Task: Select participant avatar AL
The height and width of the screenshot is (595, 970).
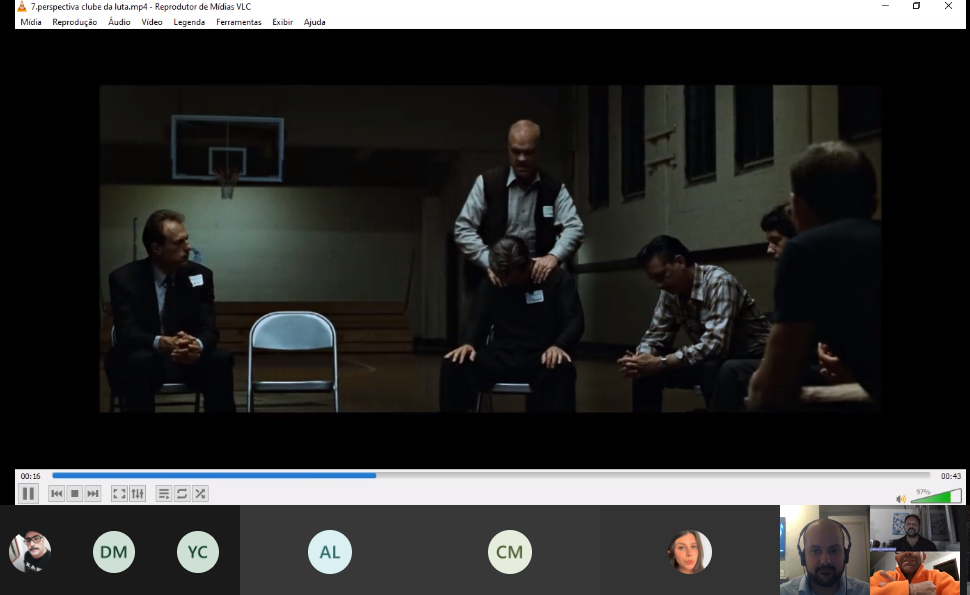Action: click(x=330, y=552)
